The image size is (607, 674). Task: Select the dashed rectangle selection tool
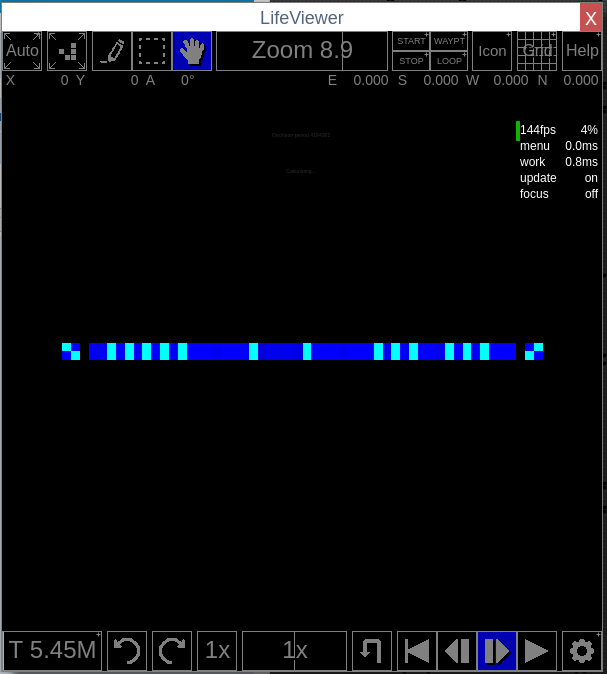click(152, 51)
